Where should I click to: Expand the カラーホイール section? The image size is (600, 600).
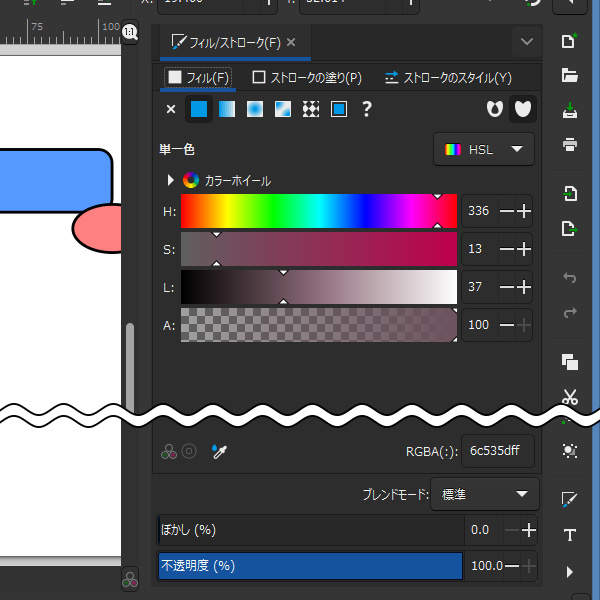pyautogui.click(x=171, y=181)
